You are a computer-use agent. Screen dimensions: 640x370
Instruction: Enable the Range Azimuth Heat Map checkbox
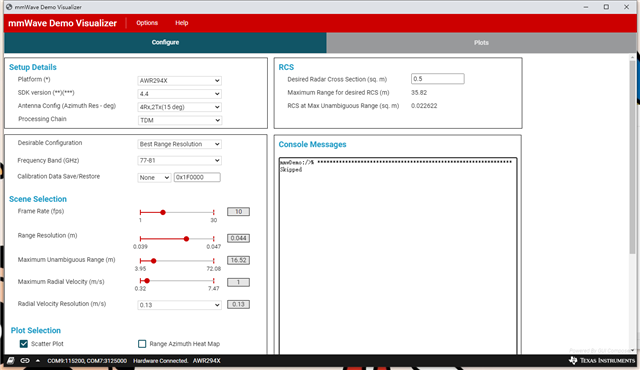click(142, 344)
